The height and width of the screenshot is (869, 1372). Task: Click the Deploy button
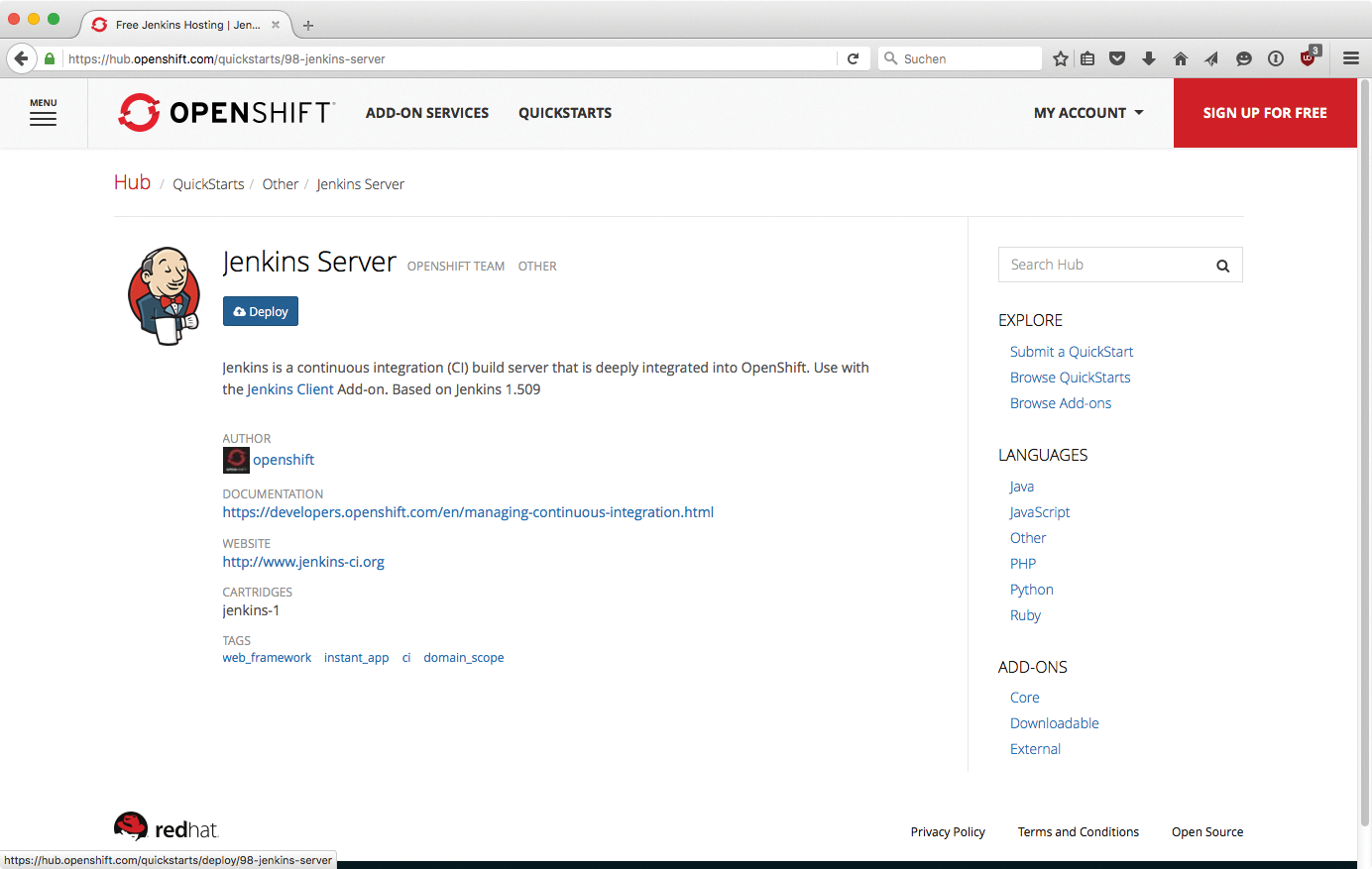coord(261,311)
